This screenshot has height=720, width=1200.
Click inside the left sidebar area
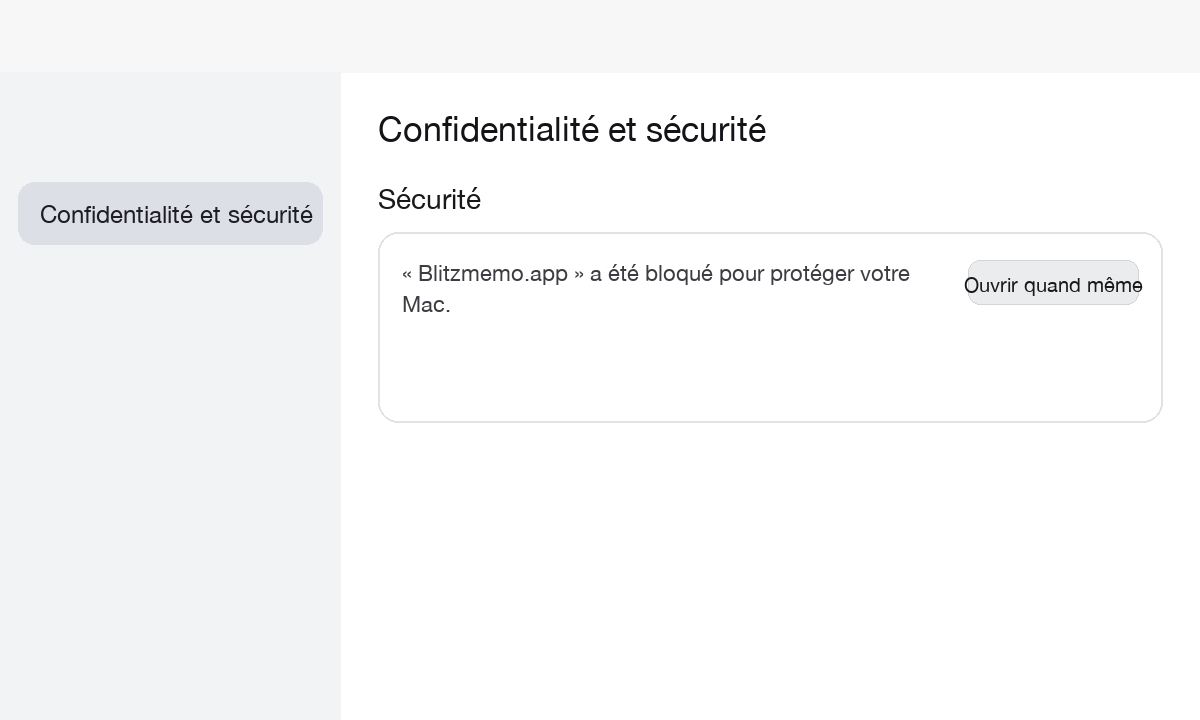170,450
